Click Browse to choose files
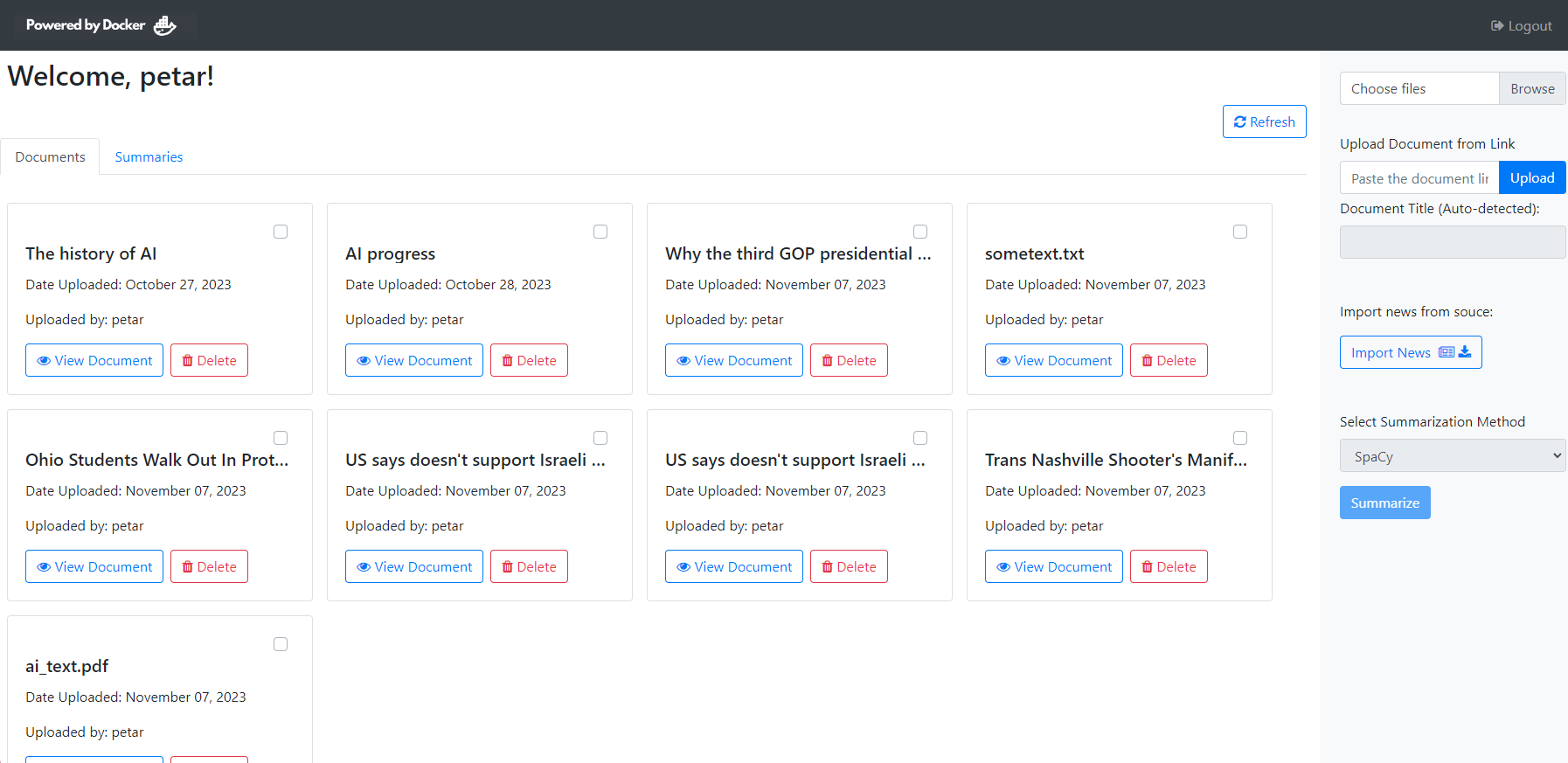The height and width of the screenshot is (763, 1568). click(1531, 89)
